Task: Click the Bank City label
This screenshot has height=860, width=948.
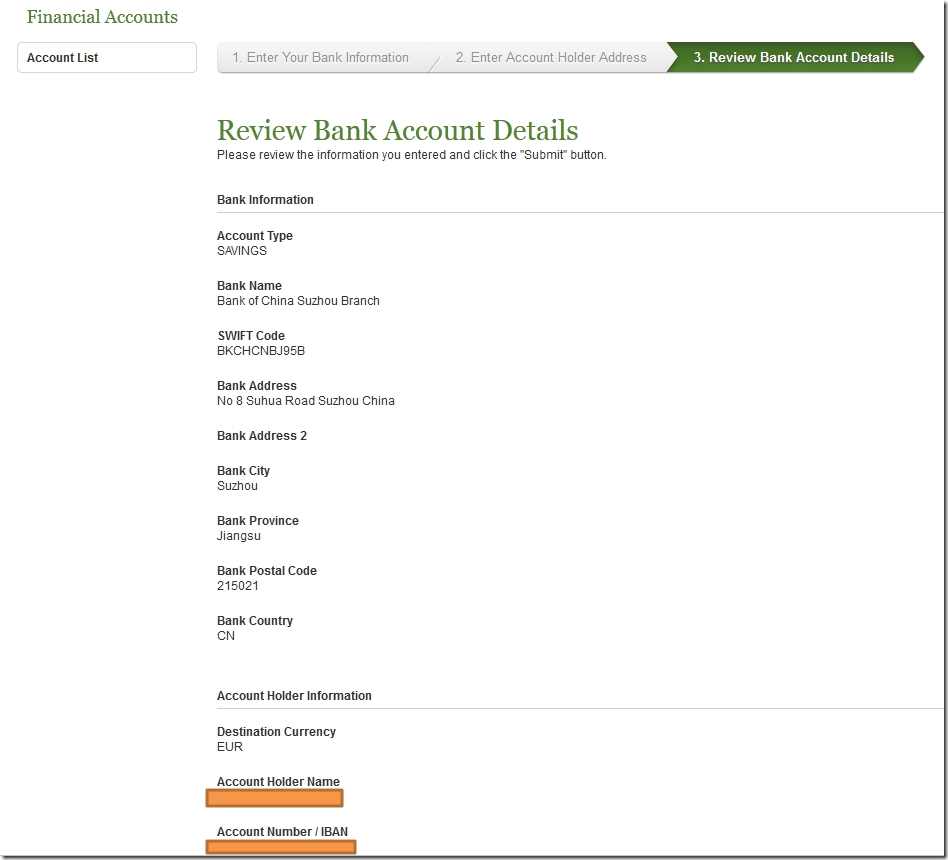Action: click(243, 471)
